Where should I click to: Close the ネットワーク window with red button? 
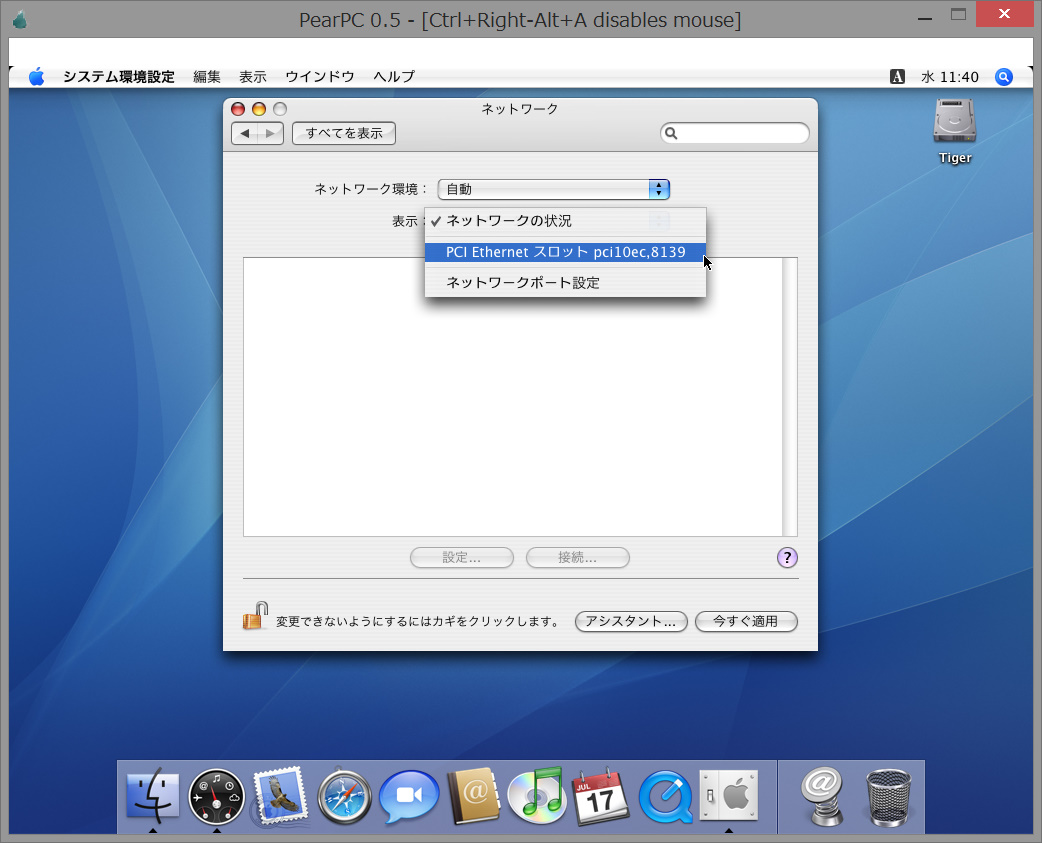click(238, 109)
